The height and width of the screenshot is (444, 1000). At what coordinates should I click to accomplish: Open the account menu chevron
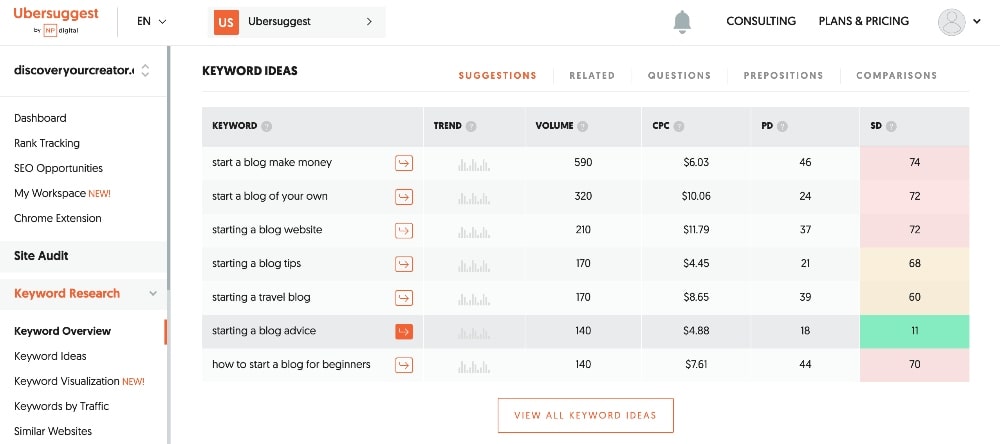(977, 22)
